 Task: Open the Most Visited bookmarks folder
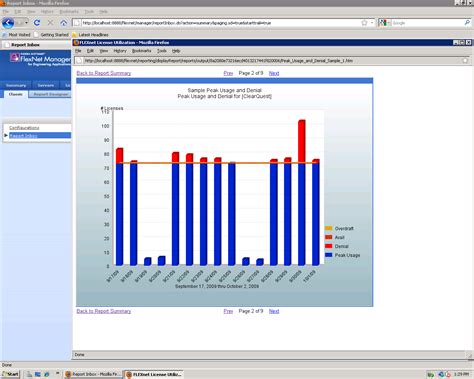[16, 35]
